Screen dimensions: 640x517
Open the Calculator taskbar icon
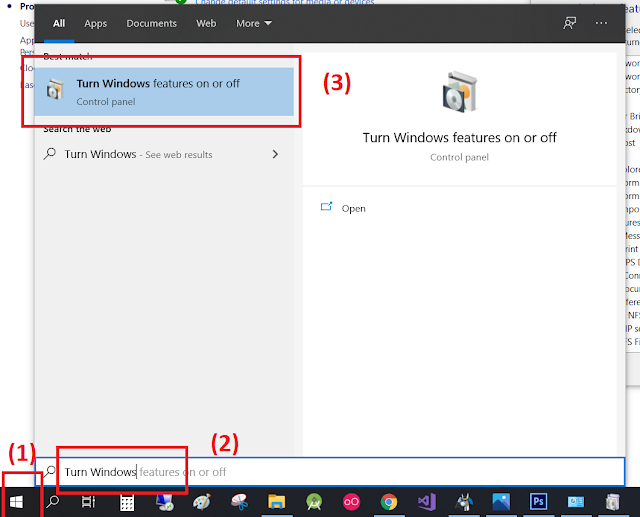[127, 502]
